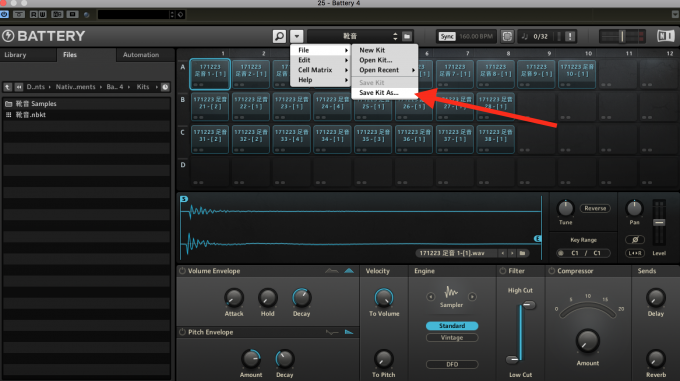Click the phase invert icon under Pan

pyautogui.click(x=634, y=239)
